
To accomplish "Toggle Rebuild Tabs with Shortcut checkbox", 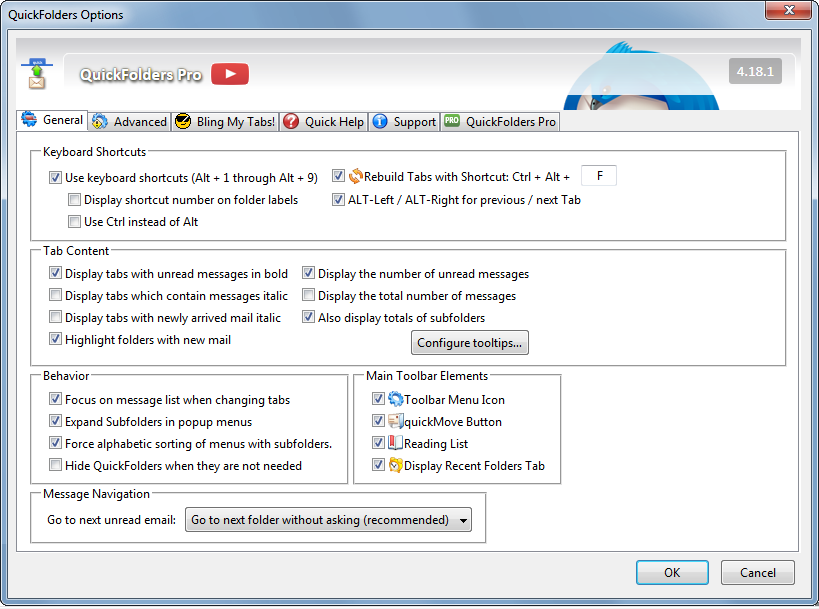I will [x=338, y=176].
